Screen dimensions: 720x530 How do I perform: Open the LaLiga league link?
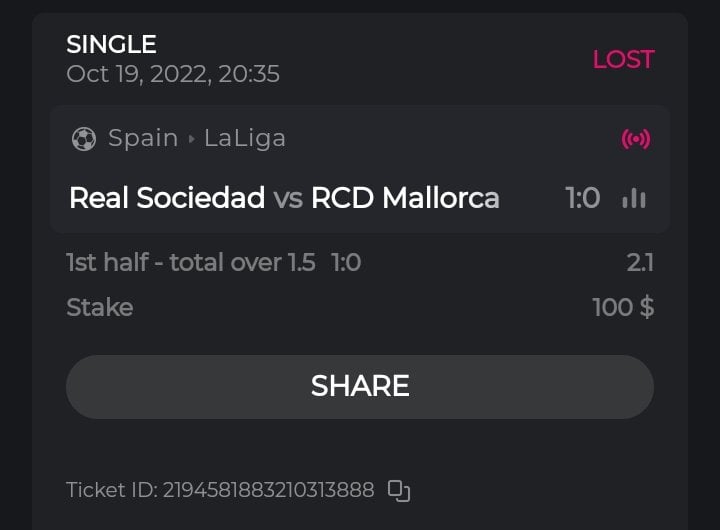click(245, 138)
